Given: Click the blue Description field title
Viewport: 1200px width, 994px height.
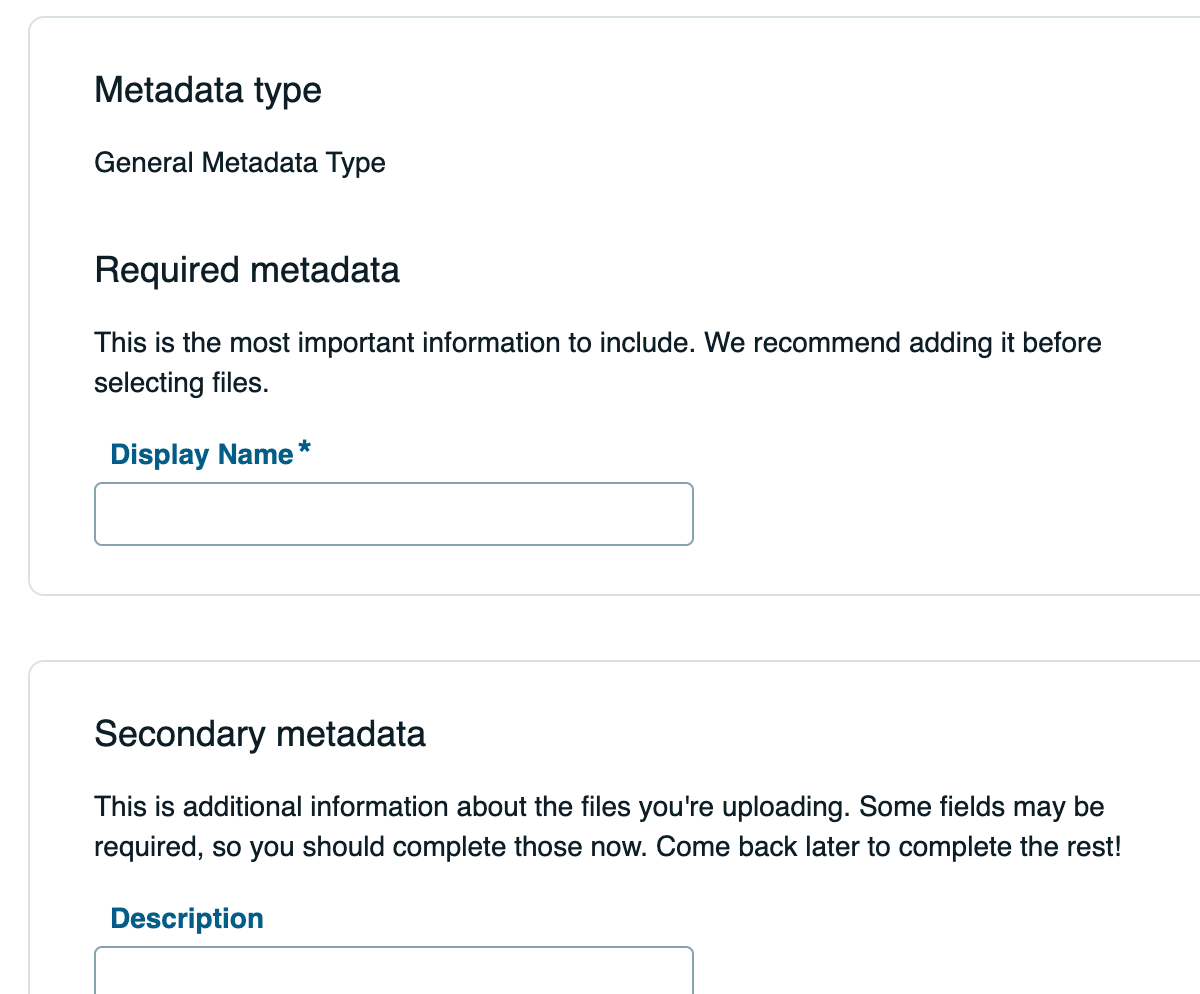Looking at the screenshot, I should tap(186, 918).
